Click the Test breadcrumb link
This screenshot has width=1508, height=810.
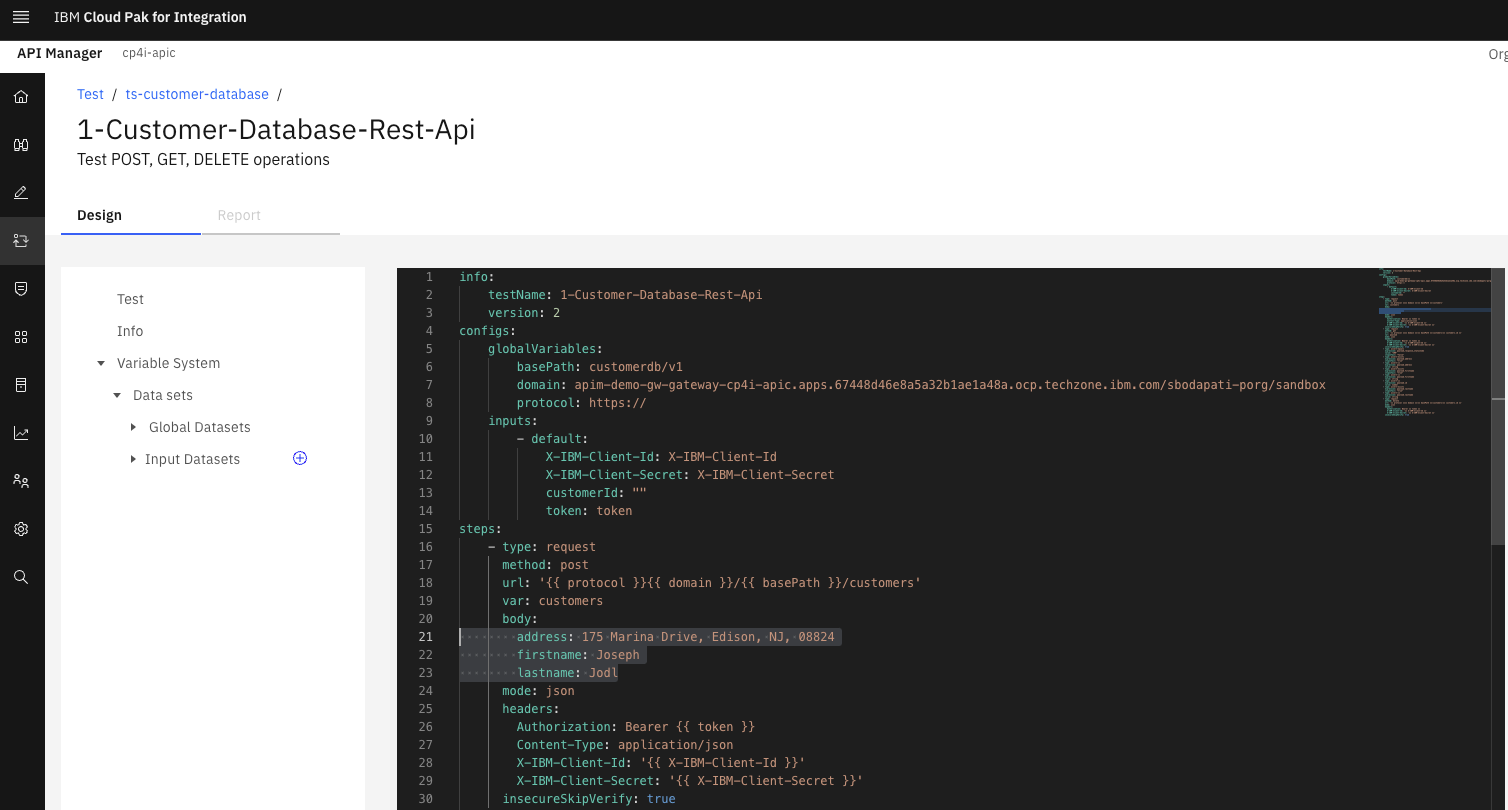coord(90,94)
